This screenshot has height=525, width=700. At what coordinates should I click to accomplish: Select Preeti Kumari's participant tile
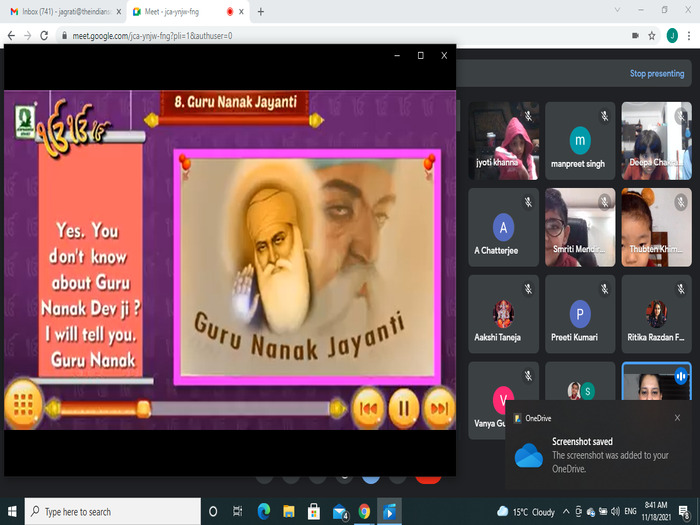[x=580, y=314]
